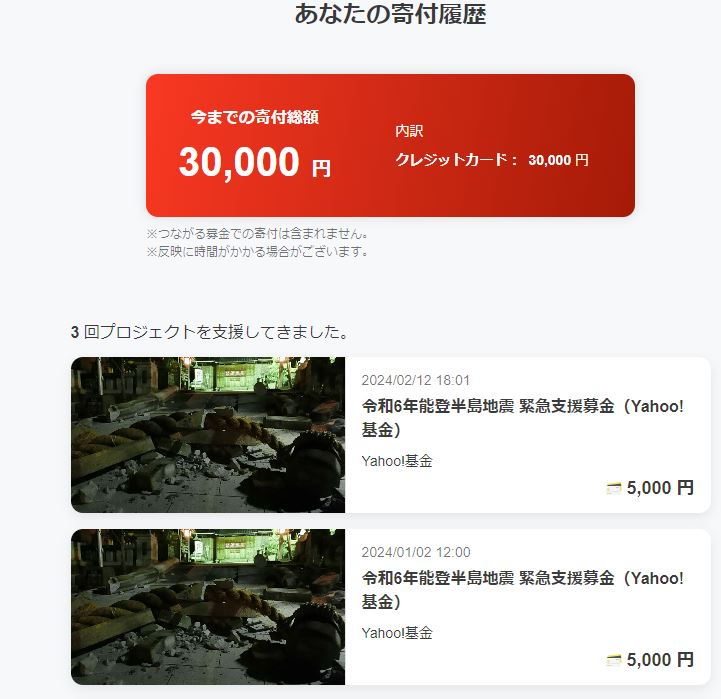Image resolution: width=721 pixels, height=699 pixels.
Task: Click the あなたの寄付履歴 page heading
Action: pos(390,14)
